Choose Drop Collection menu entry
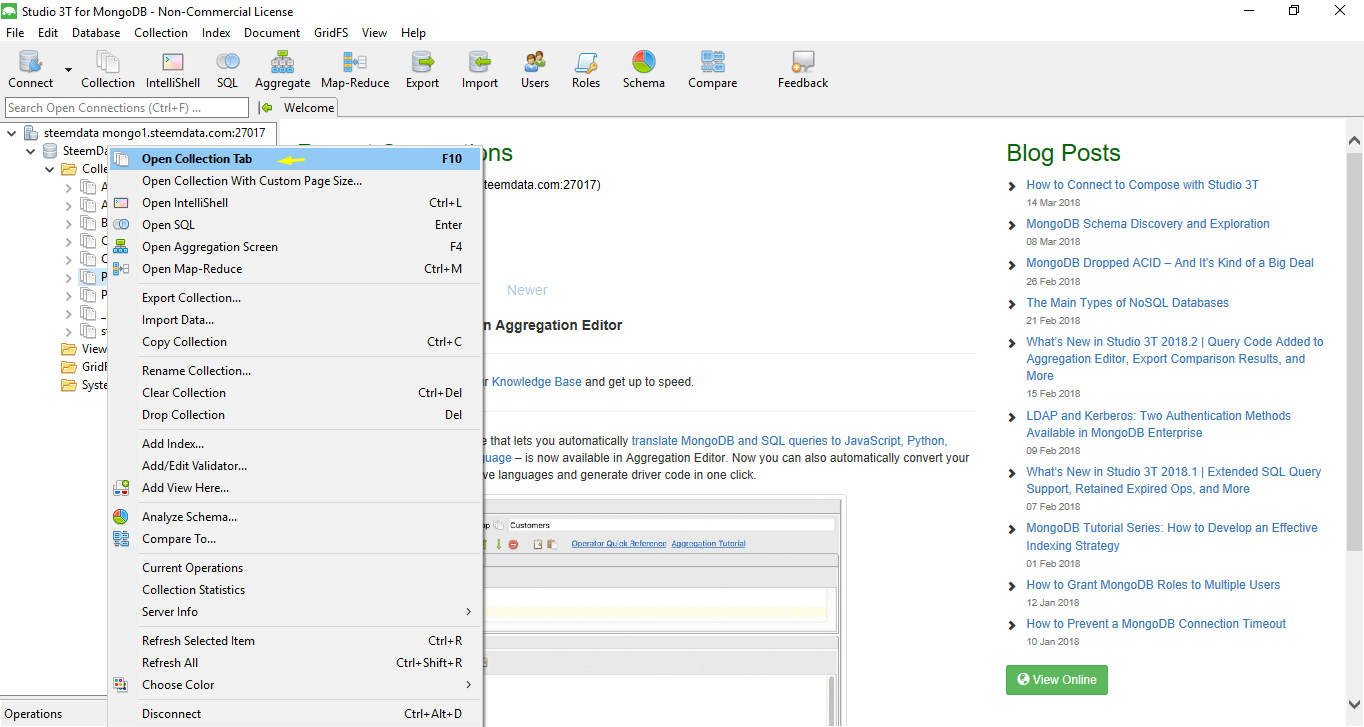This screenshot has height=727, width=1364. (296, 415)
